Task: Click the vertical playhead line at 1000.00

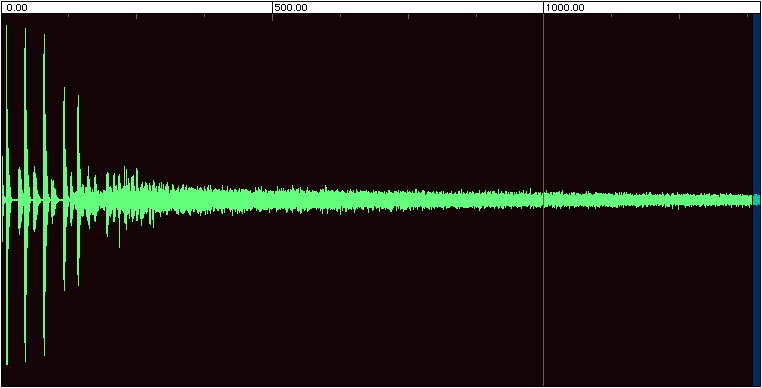Action: pyautogui.click(x=543, y=199)
